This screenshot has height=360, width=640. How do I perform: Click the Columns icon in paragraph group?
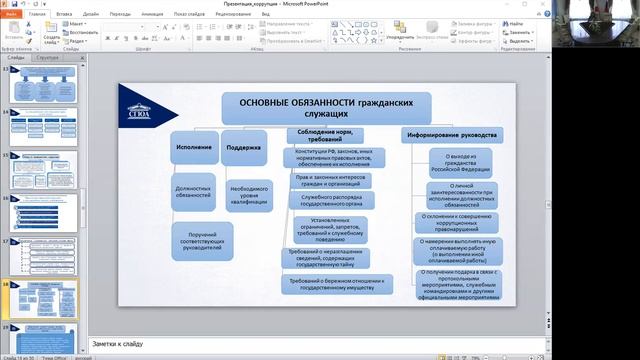(x=240, y=38)
